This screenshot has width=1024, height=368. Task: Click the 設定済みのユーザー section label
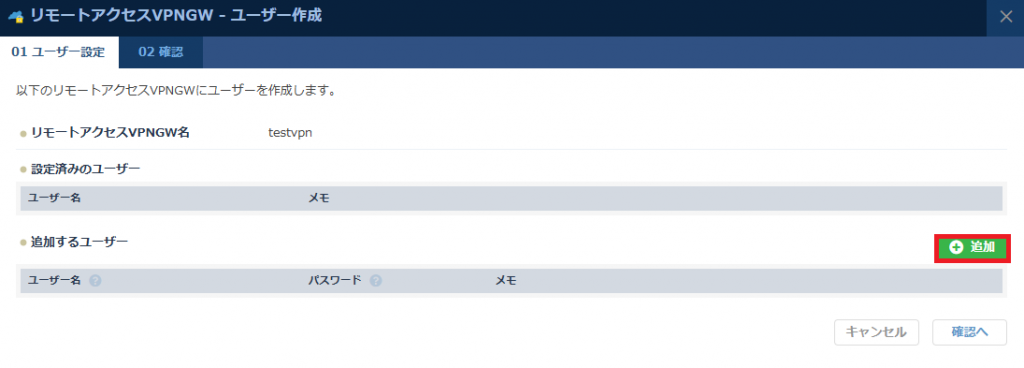click(85, 169)
